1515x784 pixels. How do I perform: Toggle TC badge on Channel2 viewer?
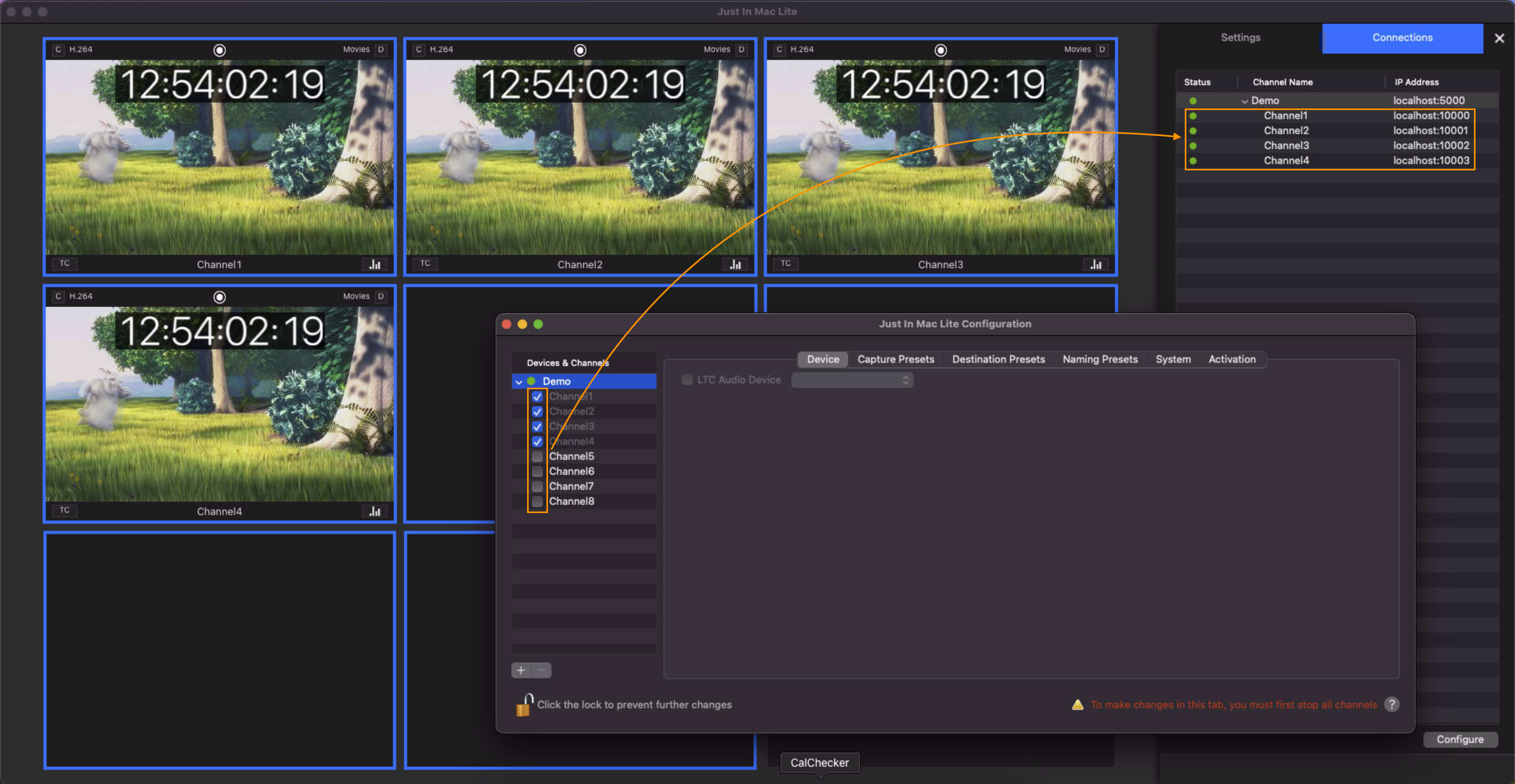click(425, 263)
